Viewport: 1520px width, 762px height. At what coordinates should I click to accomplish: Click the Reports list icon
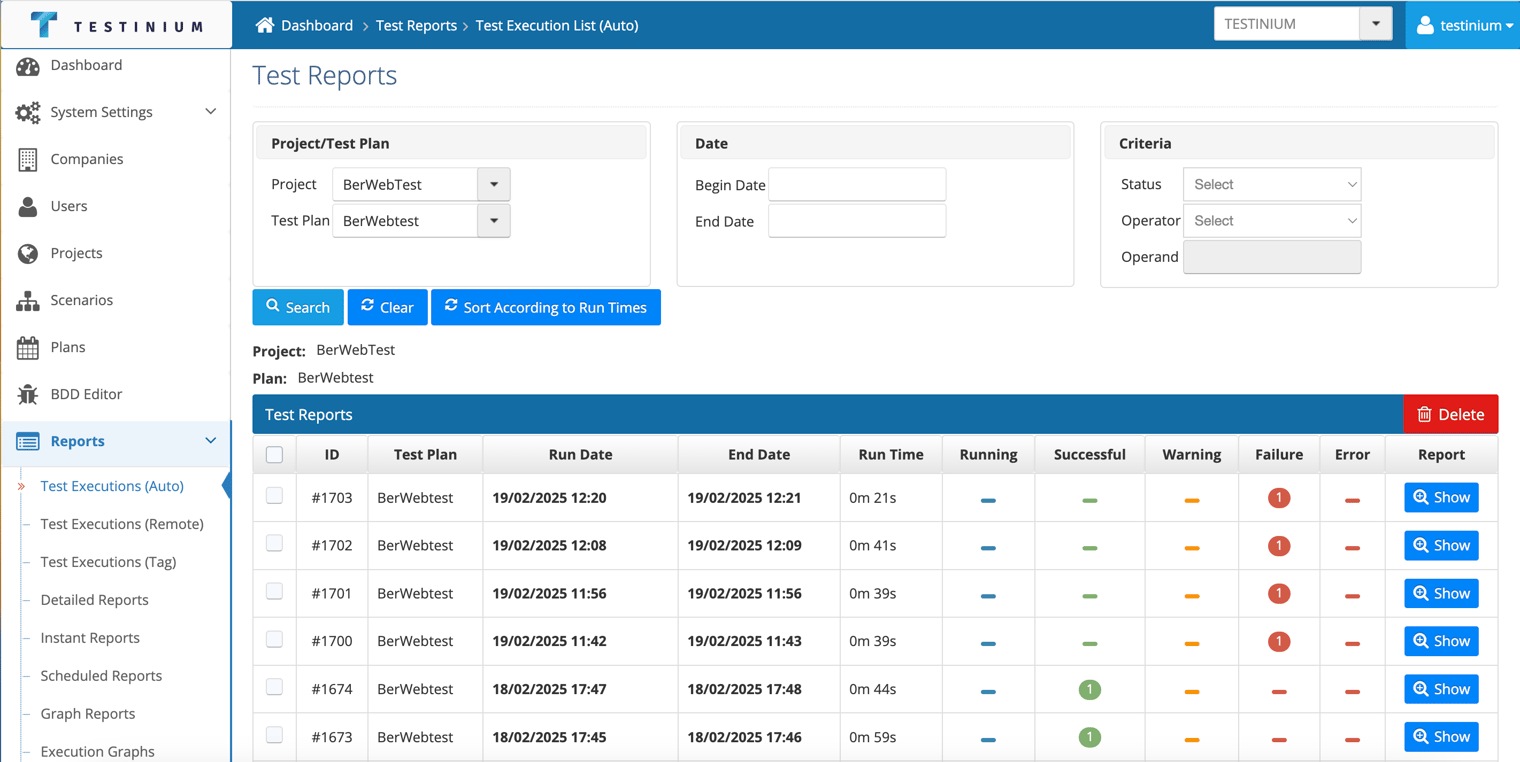click(x=28, y=441)
